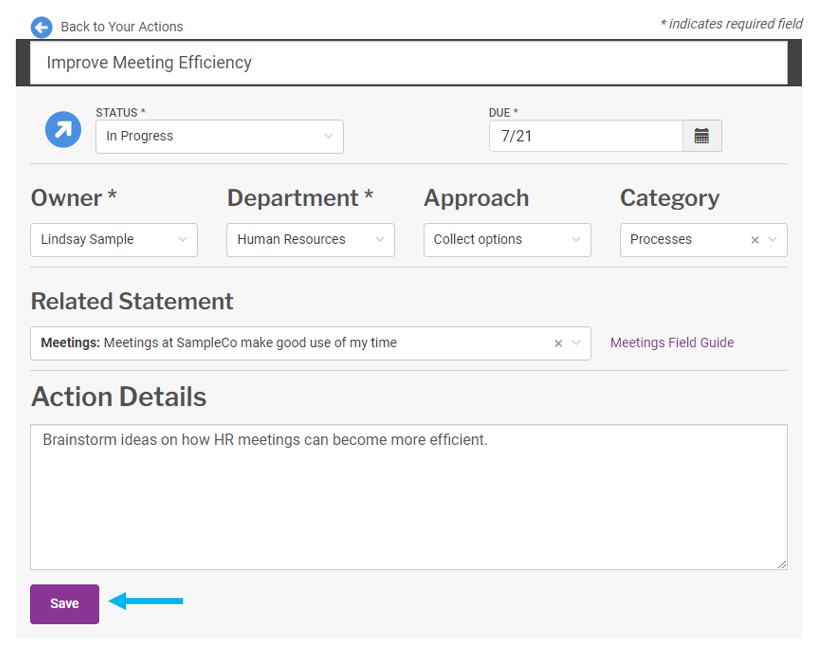
Task: Click Back to Your Actions
Action: point(119,27)
